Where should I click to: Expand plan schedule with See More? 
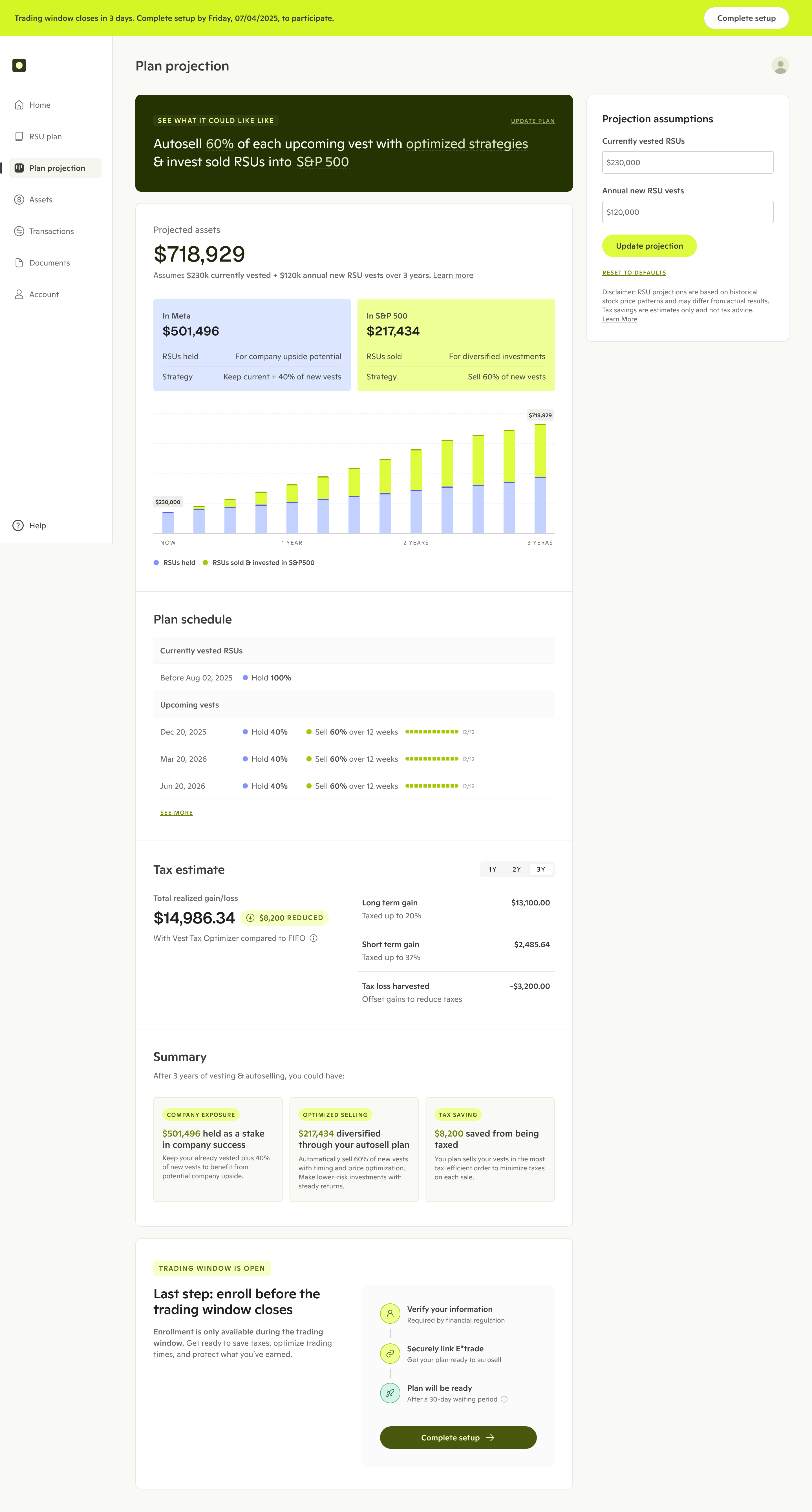click(176, 813)
